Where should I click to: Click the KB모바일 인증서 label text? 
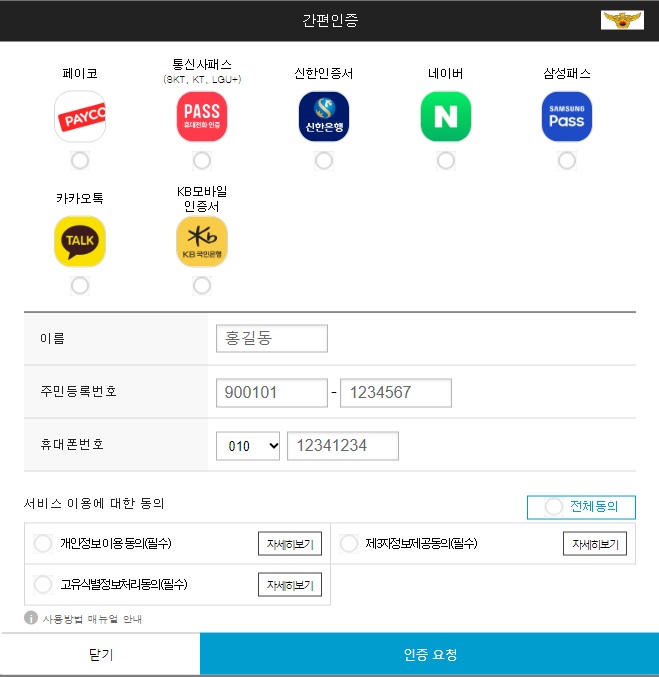[202, 199]
